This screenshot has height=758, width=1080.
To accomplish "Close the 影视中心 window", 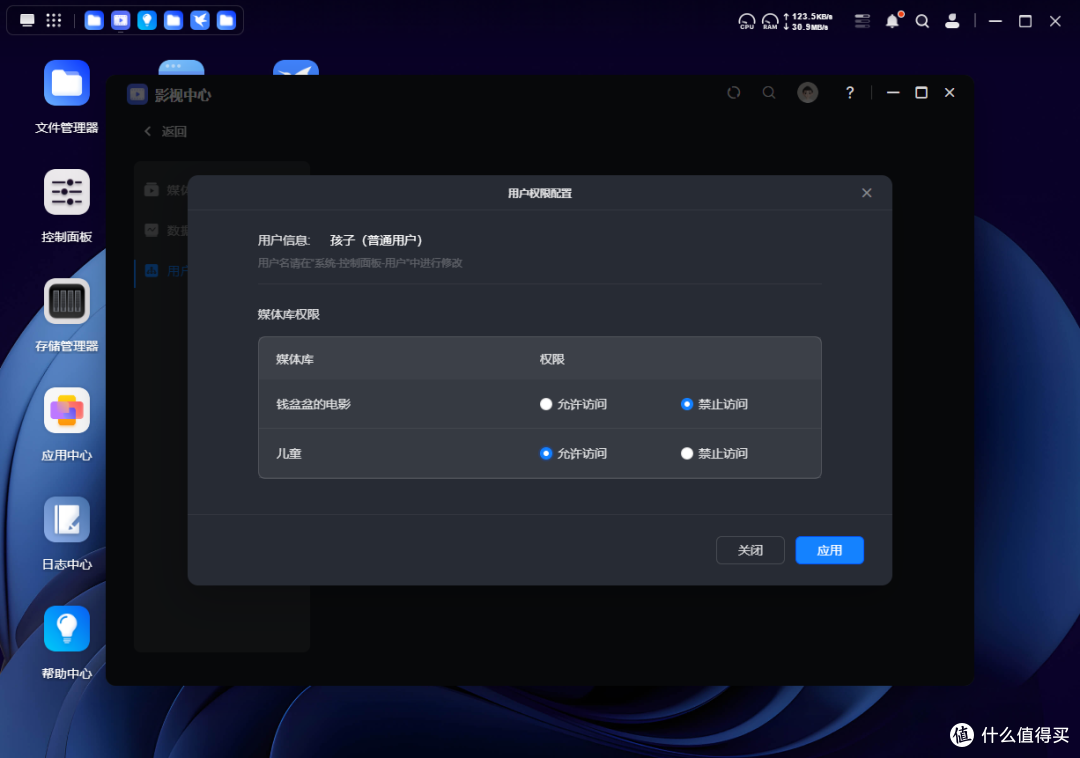I will pos(949,92).
